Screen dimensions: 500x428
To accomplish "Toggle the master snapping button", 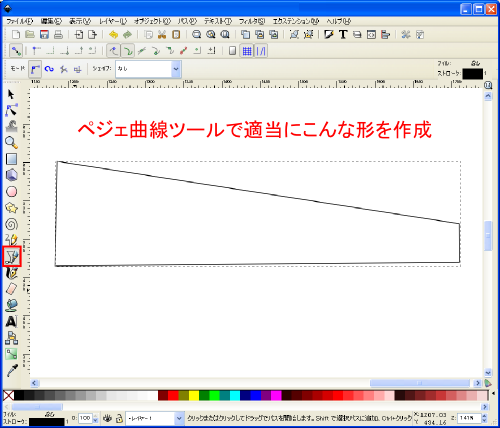I will point(16,51).
